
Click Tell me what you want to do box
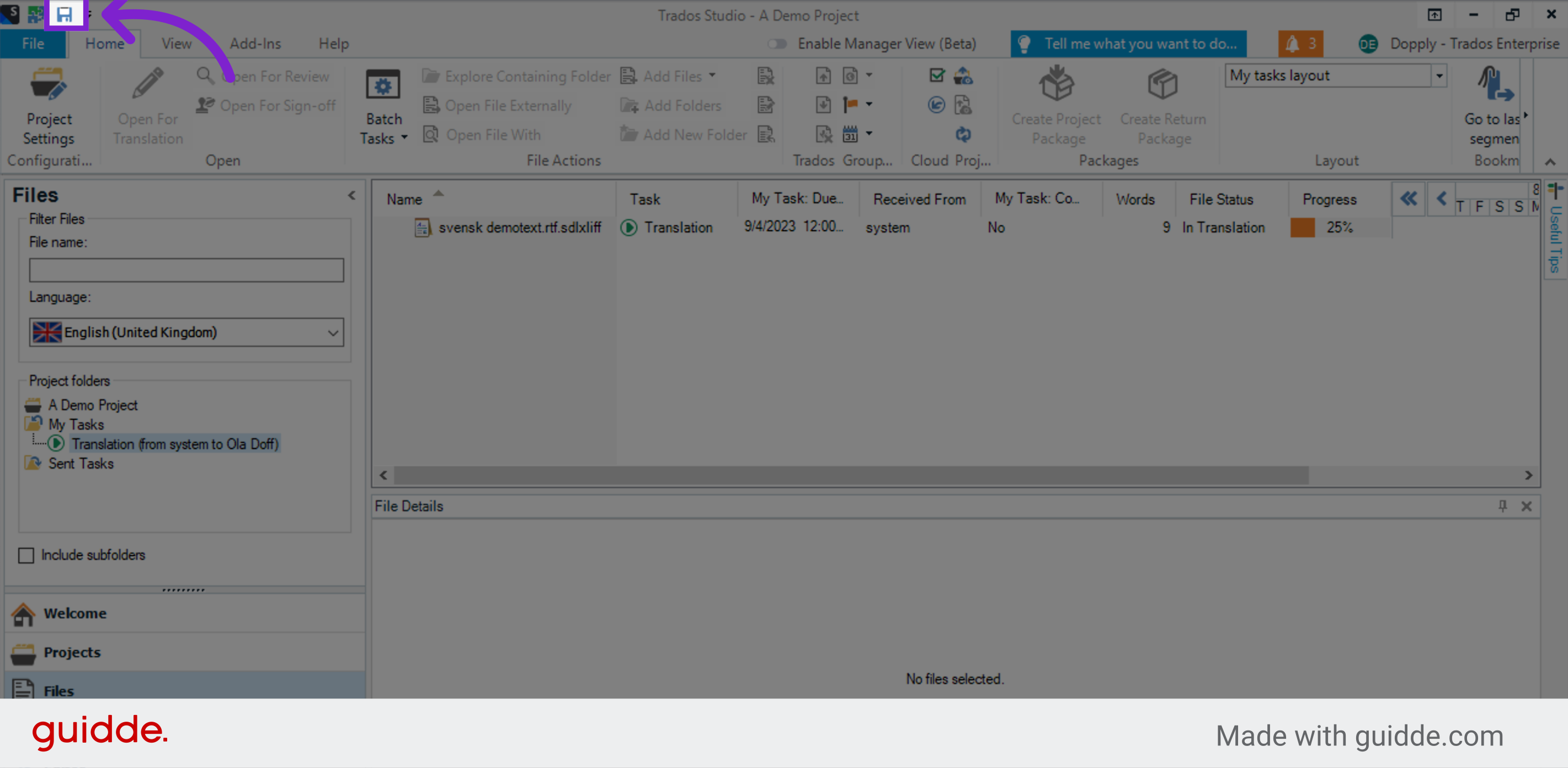[1128, 44]
